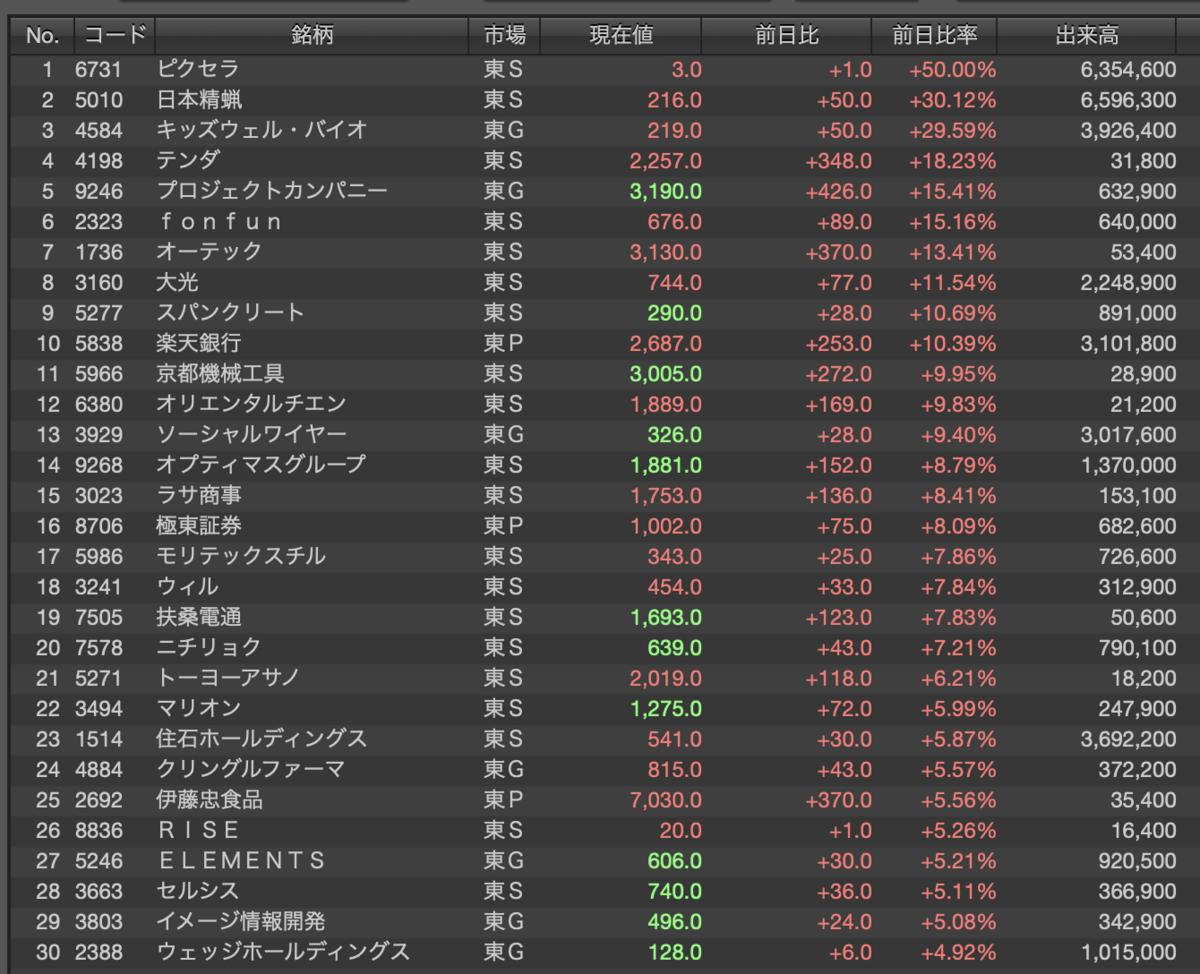Click the 住石ホールディングス stock name
This screenshot has width=1200, height=974.
262,739
